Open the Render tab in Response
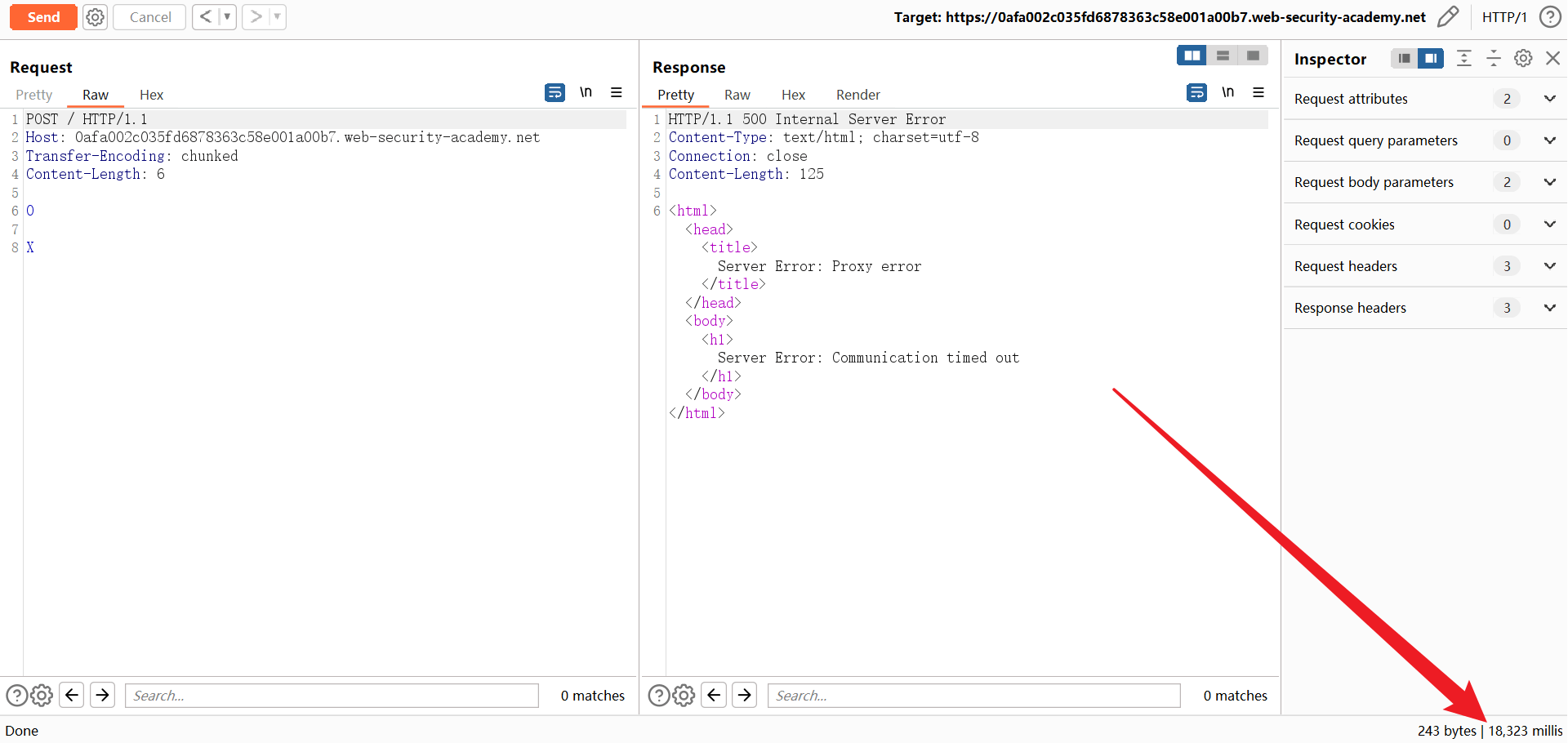 coord(857,95)
